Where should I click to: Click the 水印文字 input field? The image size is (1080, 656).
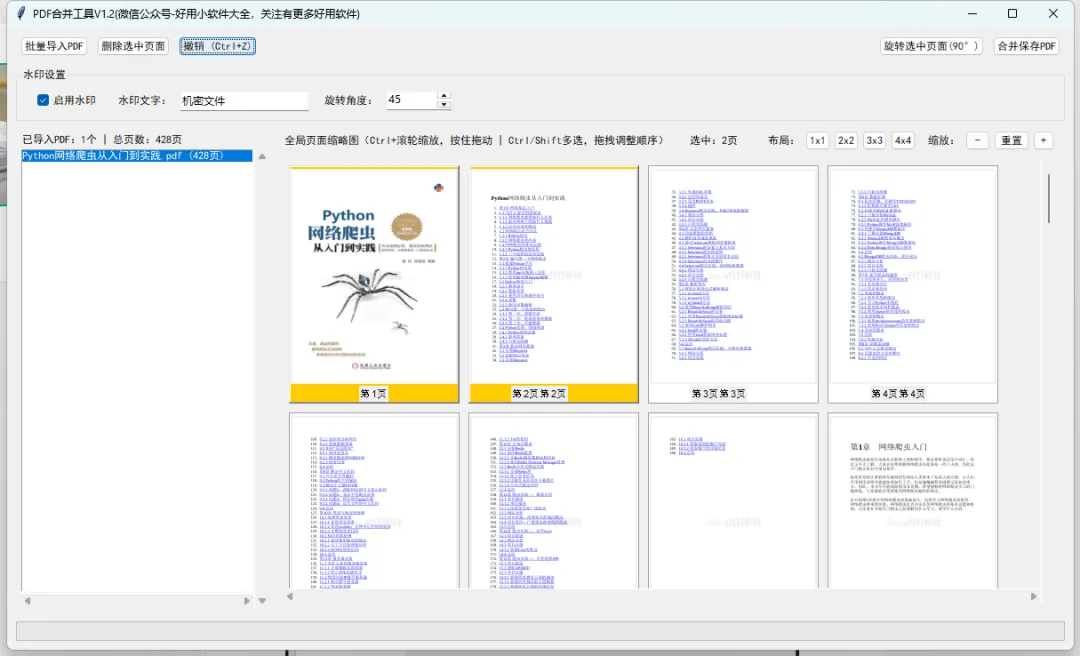point(244,101)
